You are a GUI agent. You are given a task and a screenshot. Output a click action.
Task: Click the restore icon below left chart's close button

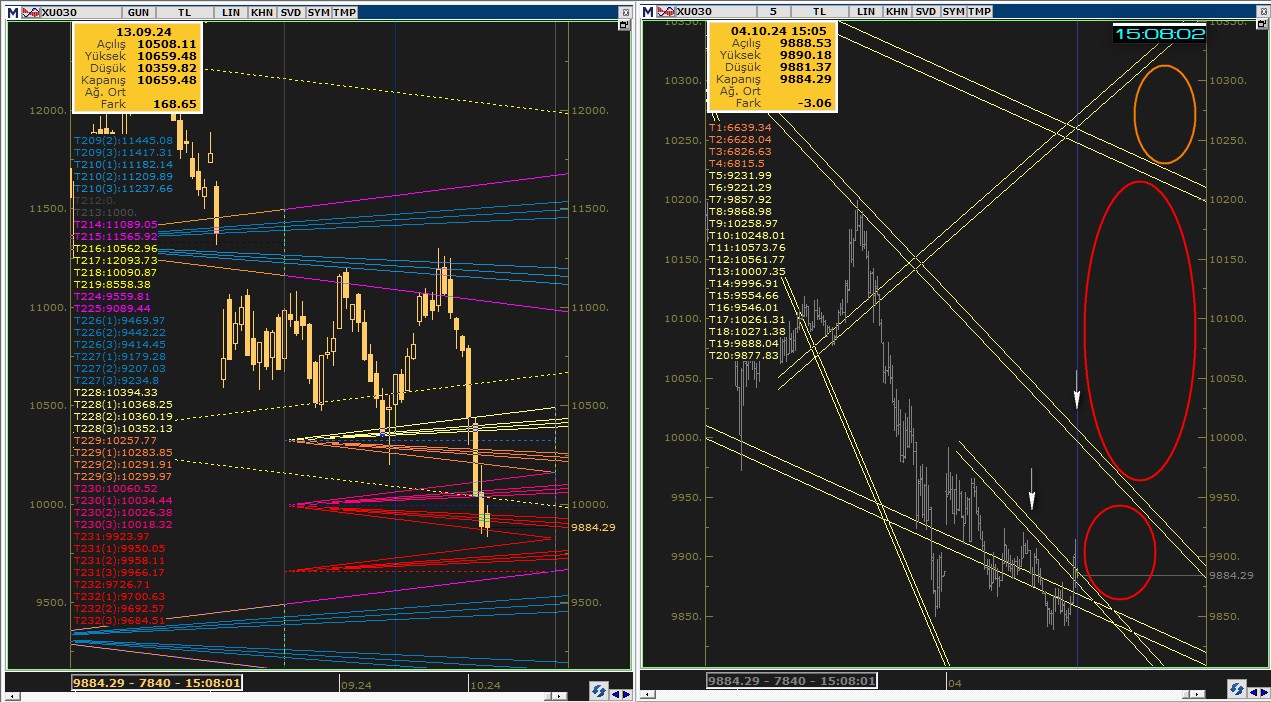[624, 27]
